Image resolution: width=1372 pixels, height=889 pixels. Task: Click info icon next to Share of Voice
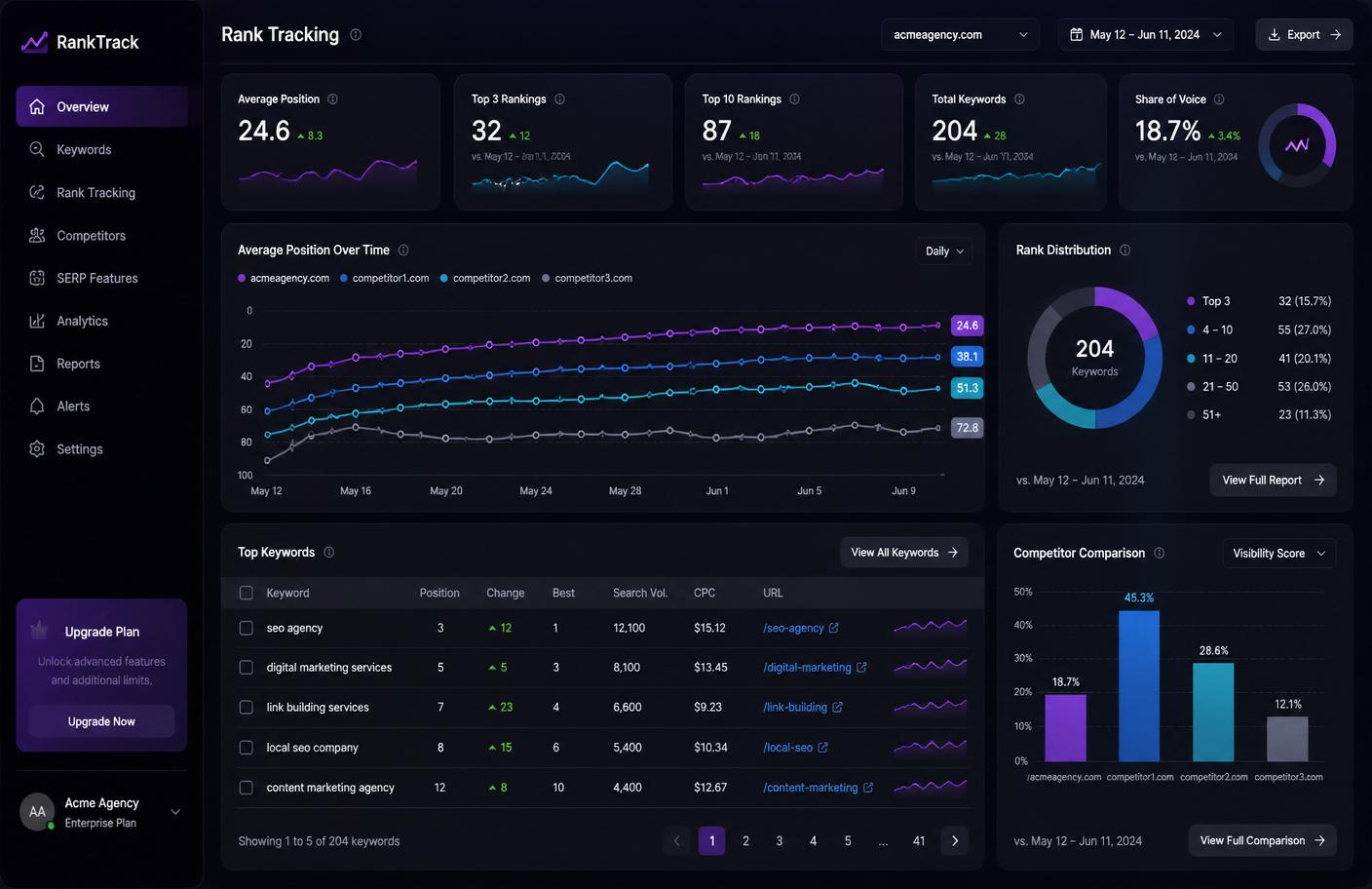pos(1219,99)
